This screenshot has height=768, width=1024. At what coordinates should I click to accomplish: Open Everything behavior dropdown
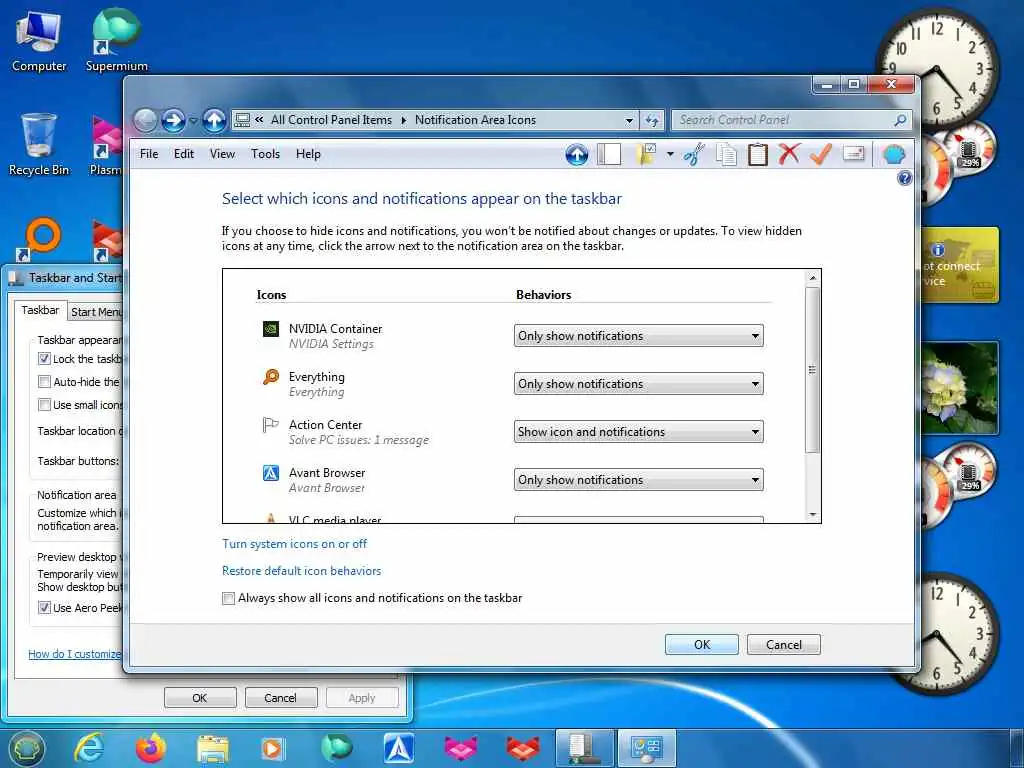tap(639, 384)
